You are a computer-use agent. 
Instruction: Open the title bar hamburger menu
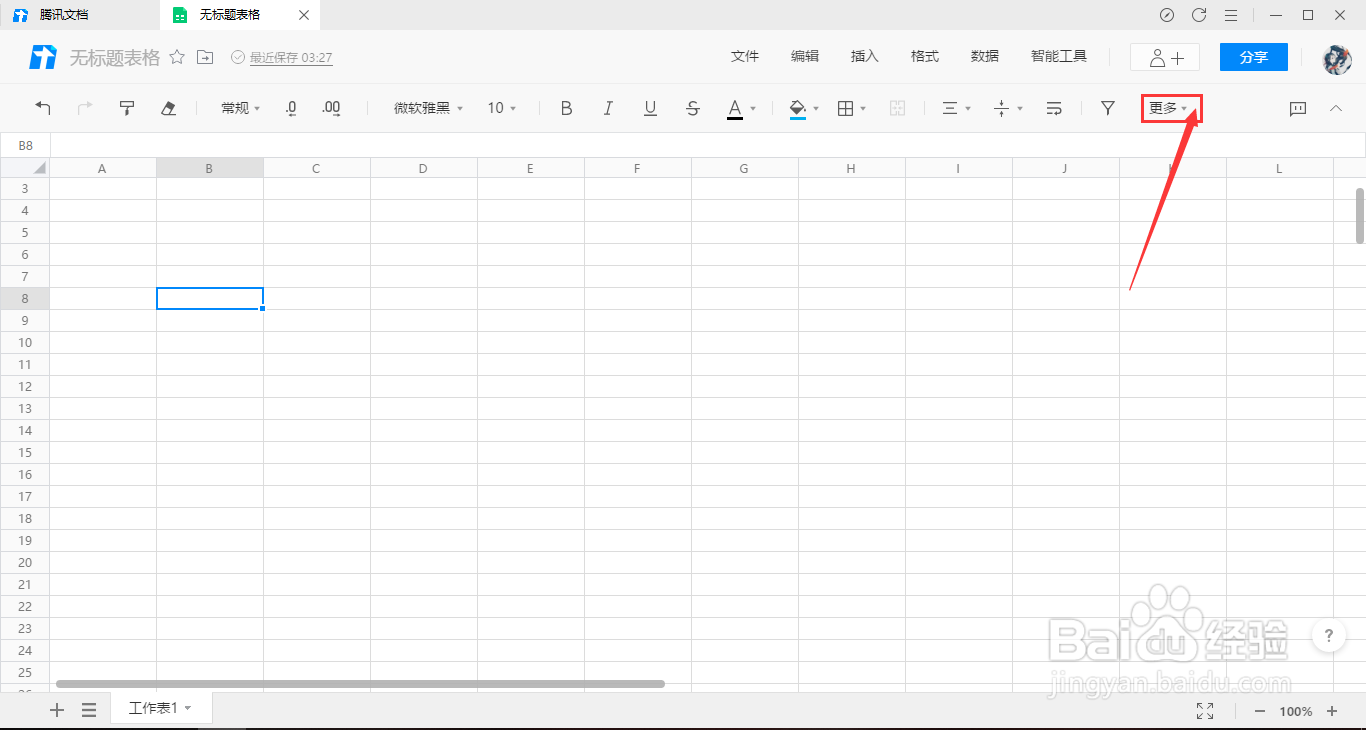[x=1231, y=15]
